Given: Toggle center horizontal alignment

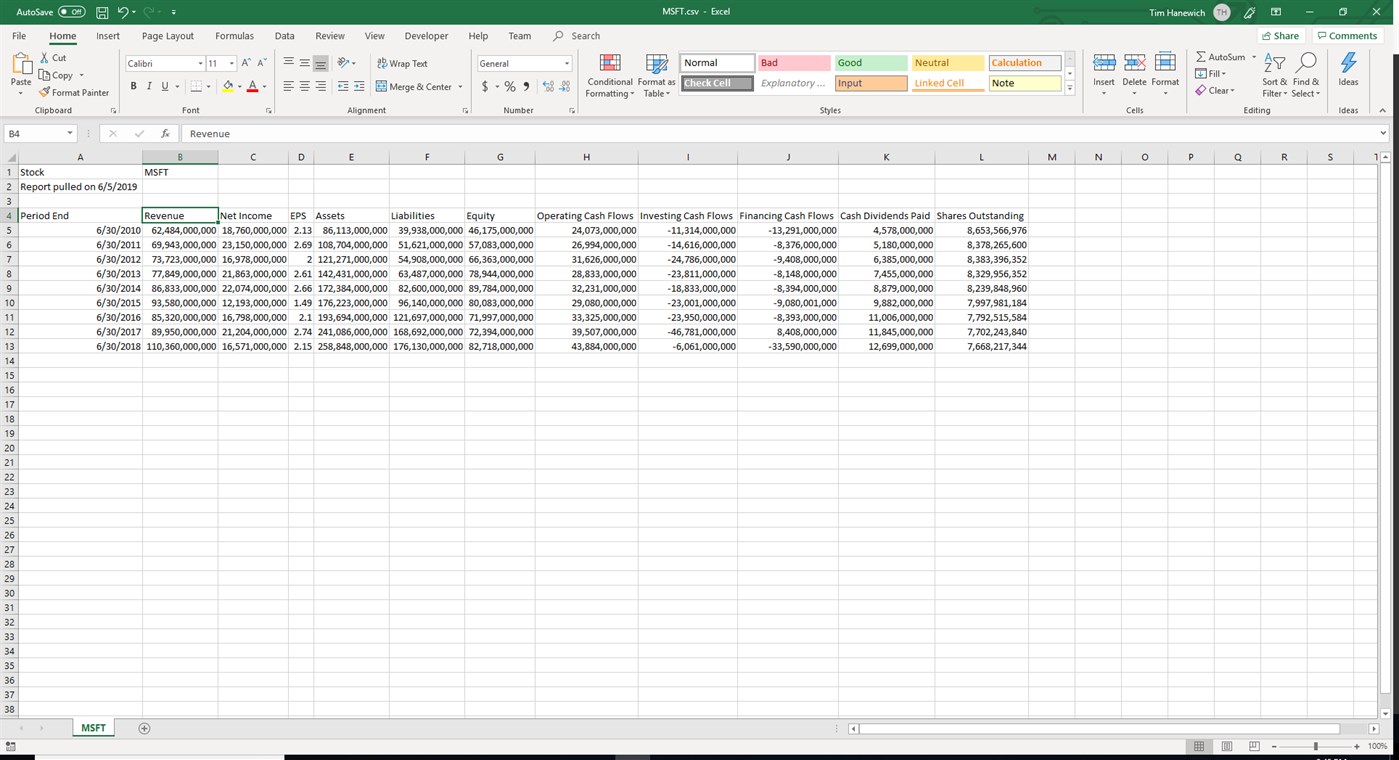Looking at the screenshot, I should click(x=304, y=87).
